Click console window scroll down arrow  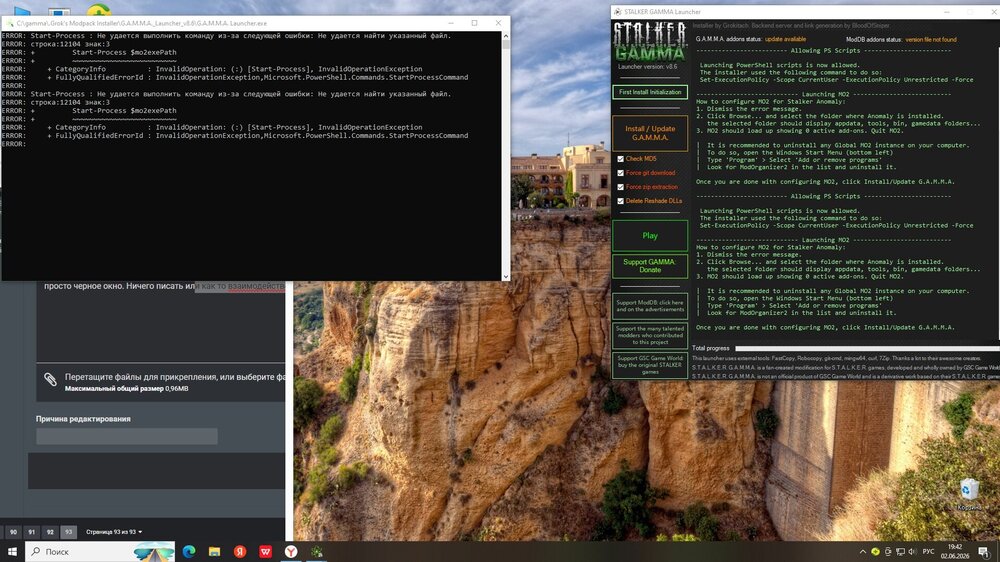[506, 276]
